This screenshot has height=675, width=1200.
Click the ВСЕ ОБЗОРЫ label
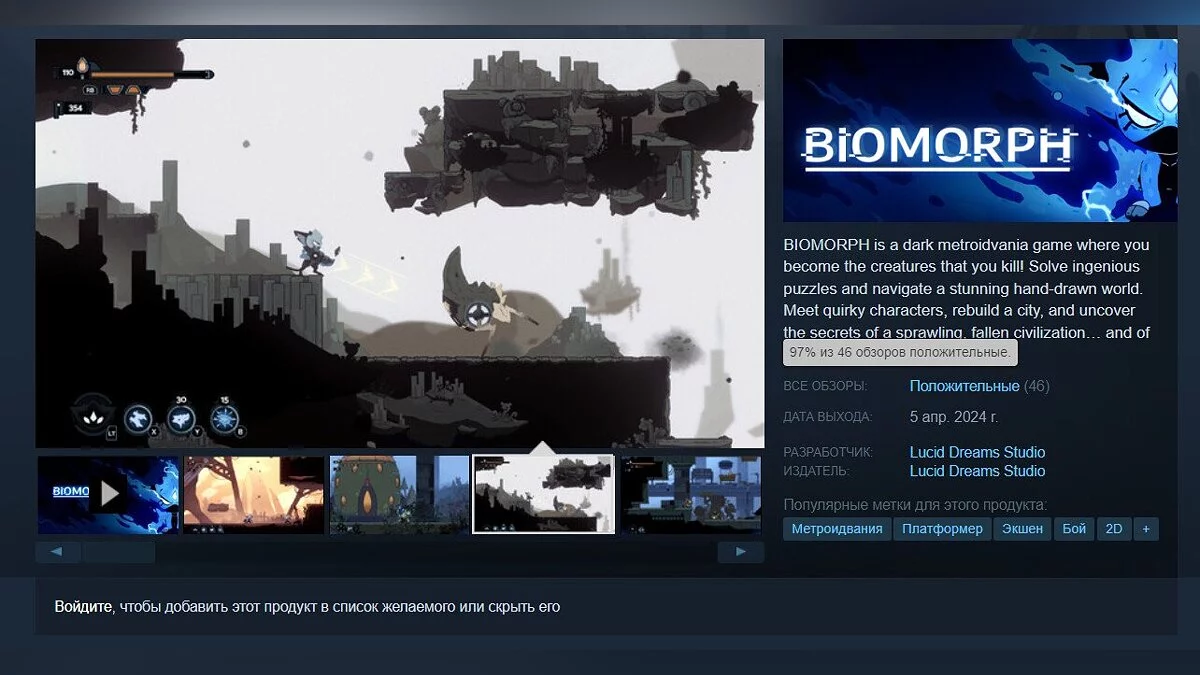point(825,386)
